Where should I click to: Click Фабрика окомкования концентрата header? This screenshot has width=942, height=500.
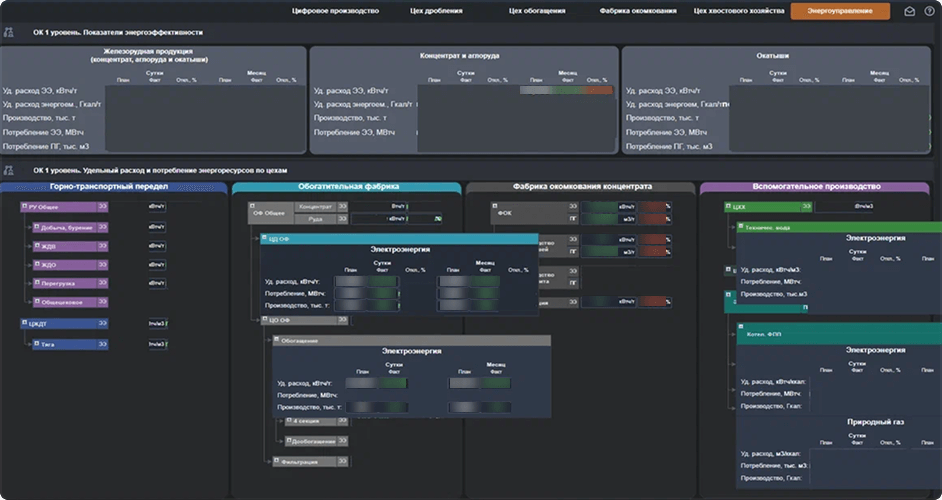click(580, 188)
